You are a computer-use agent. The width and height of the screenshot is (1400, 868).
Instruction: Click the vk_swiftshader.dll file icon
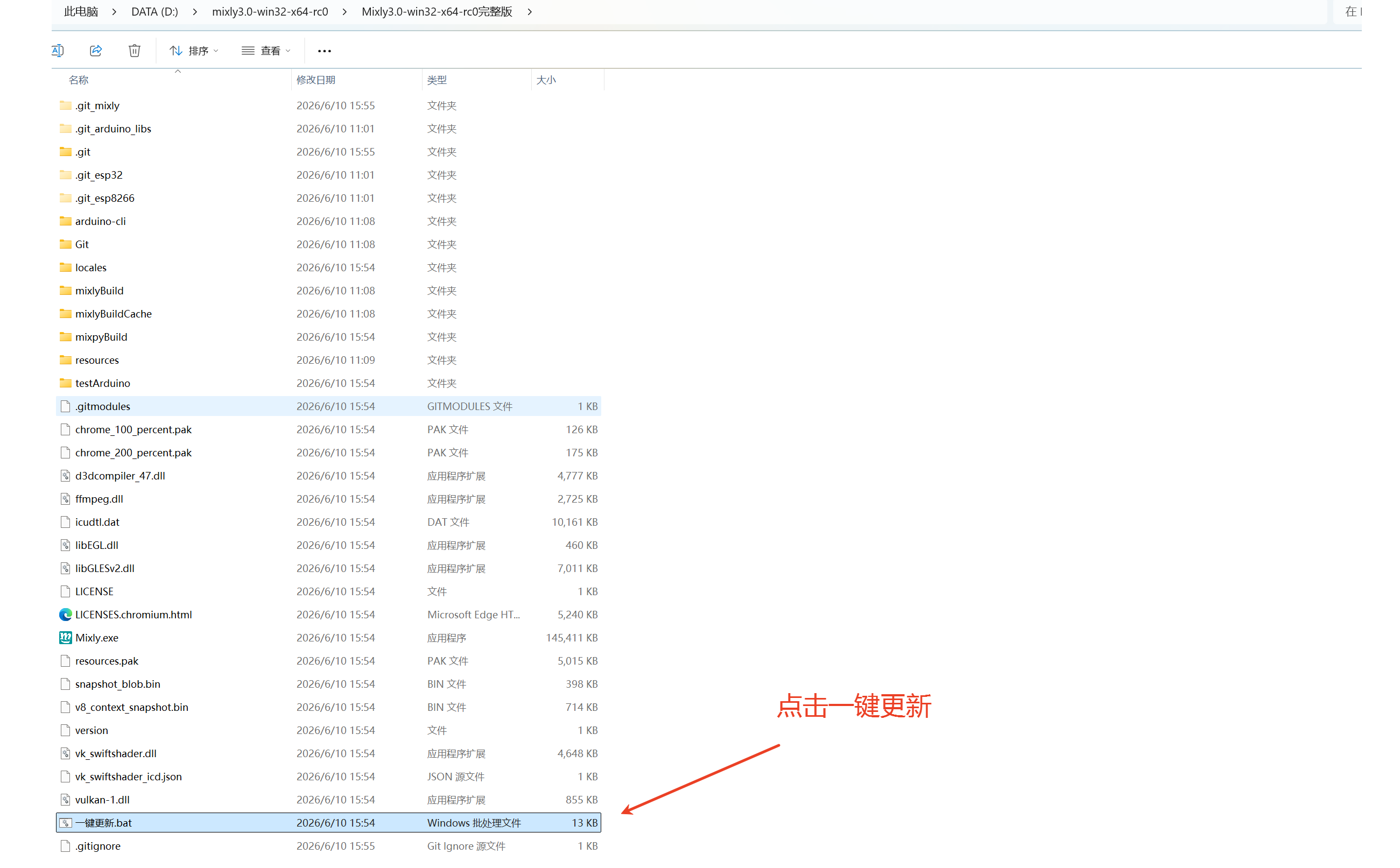pyautogui.click(x=66, y=753)
